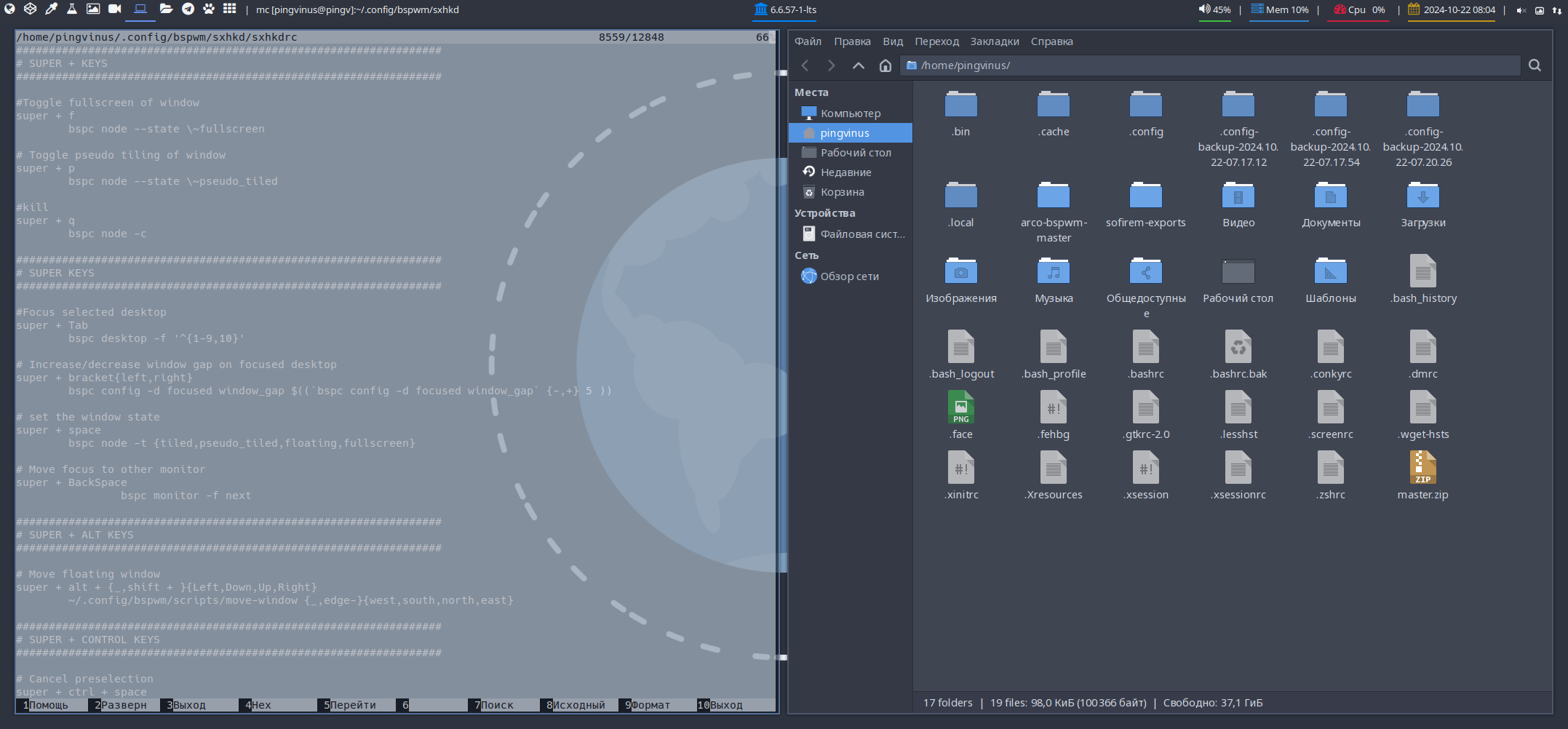Go to home folder via house icon
The height and width of the screenshot is (729, 1568).
885,65
